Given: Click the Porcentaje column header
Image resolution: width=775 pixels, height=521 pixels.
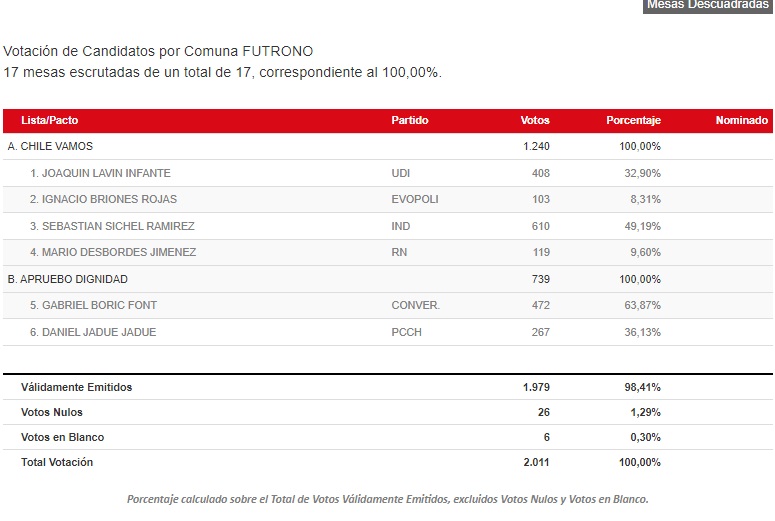Looking at the screenshot, I should pos(633,120).
